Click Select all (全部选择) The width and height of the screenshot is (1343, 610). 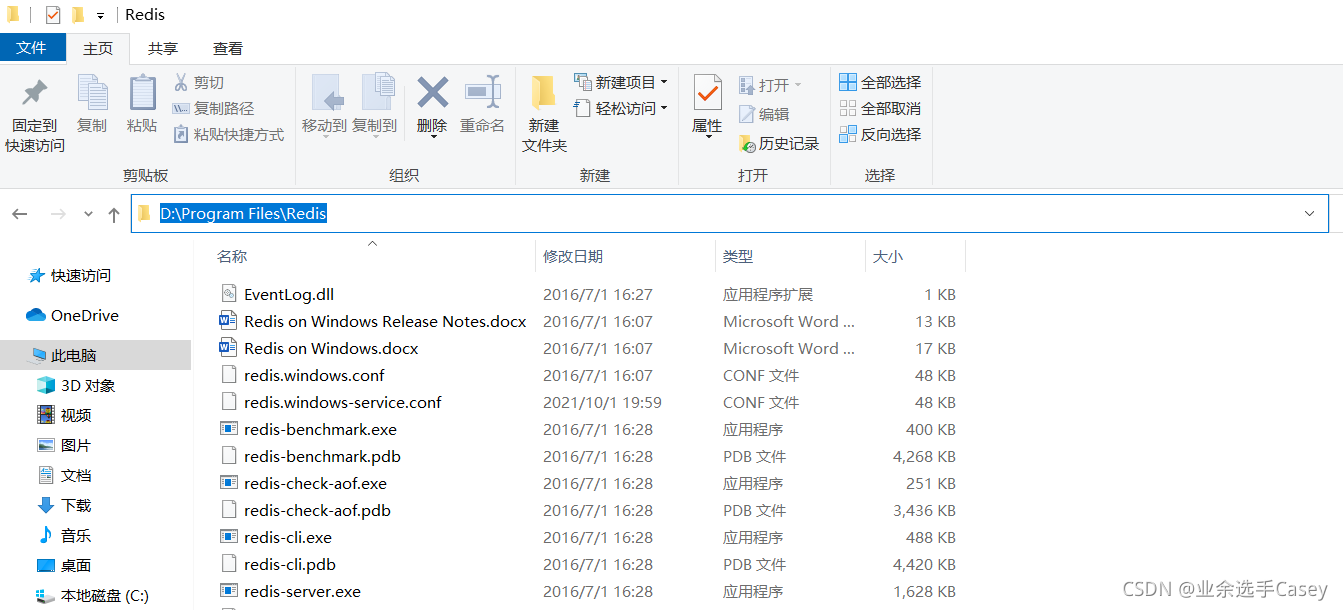[880, 82]
